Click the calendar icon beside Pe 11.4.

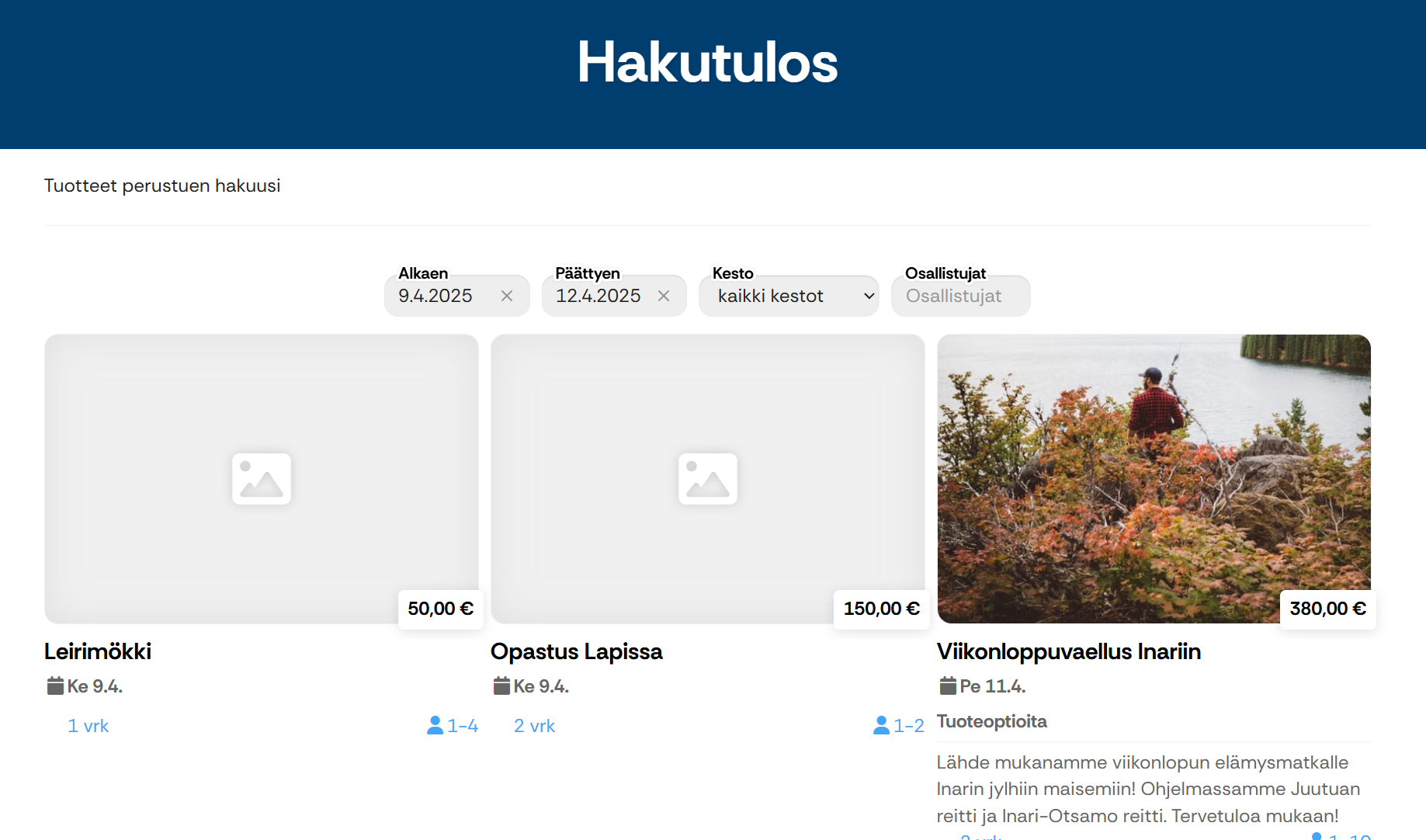pyautogui.click(x=948, y=686)
